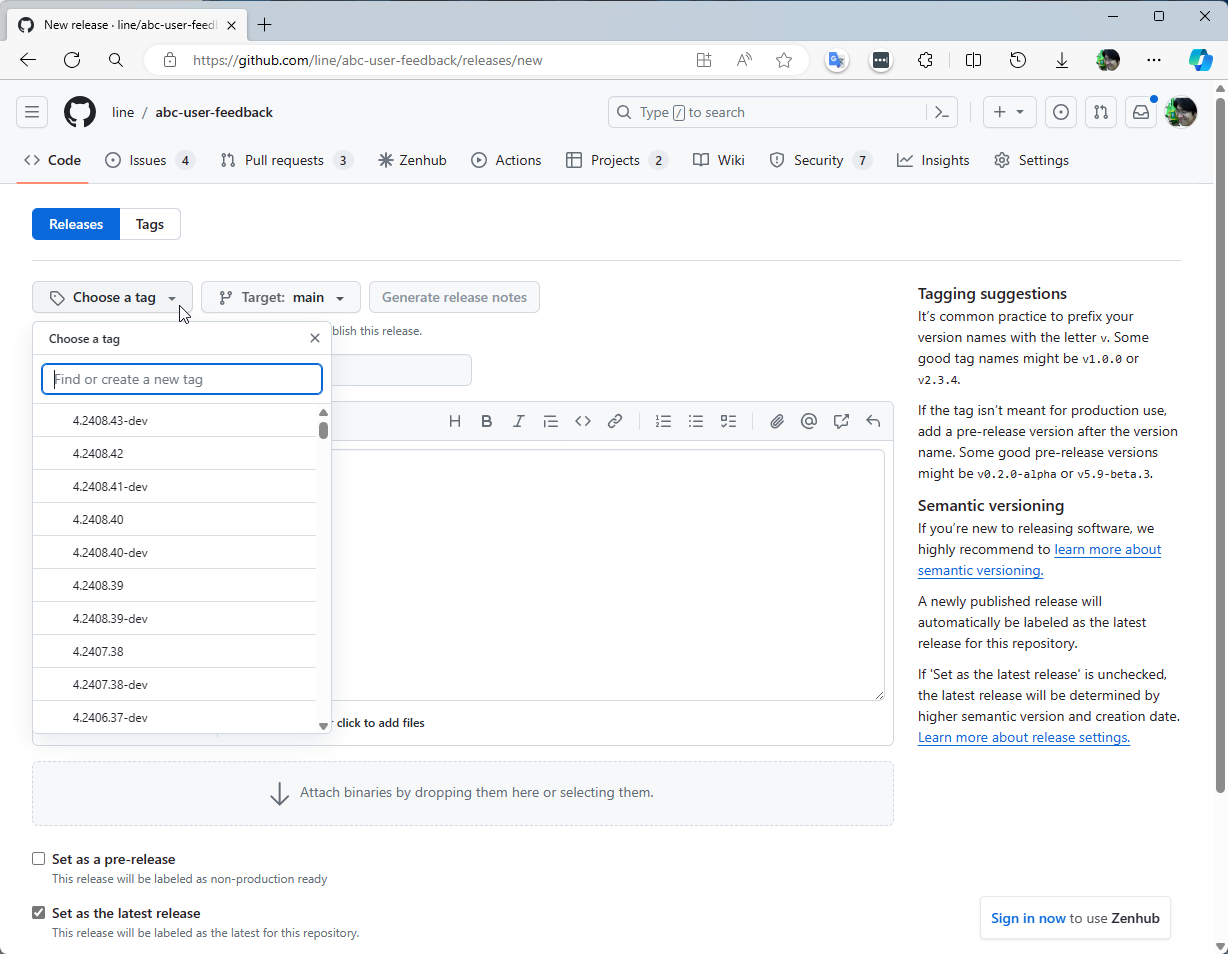Open abc-user-feedback repository link
This screenshot has width=1228, height=954.
(214, 112)
